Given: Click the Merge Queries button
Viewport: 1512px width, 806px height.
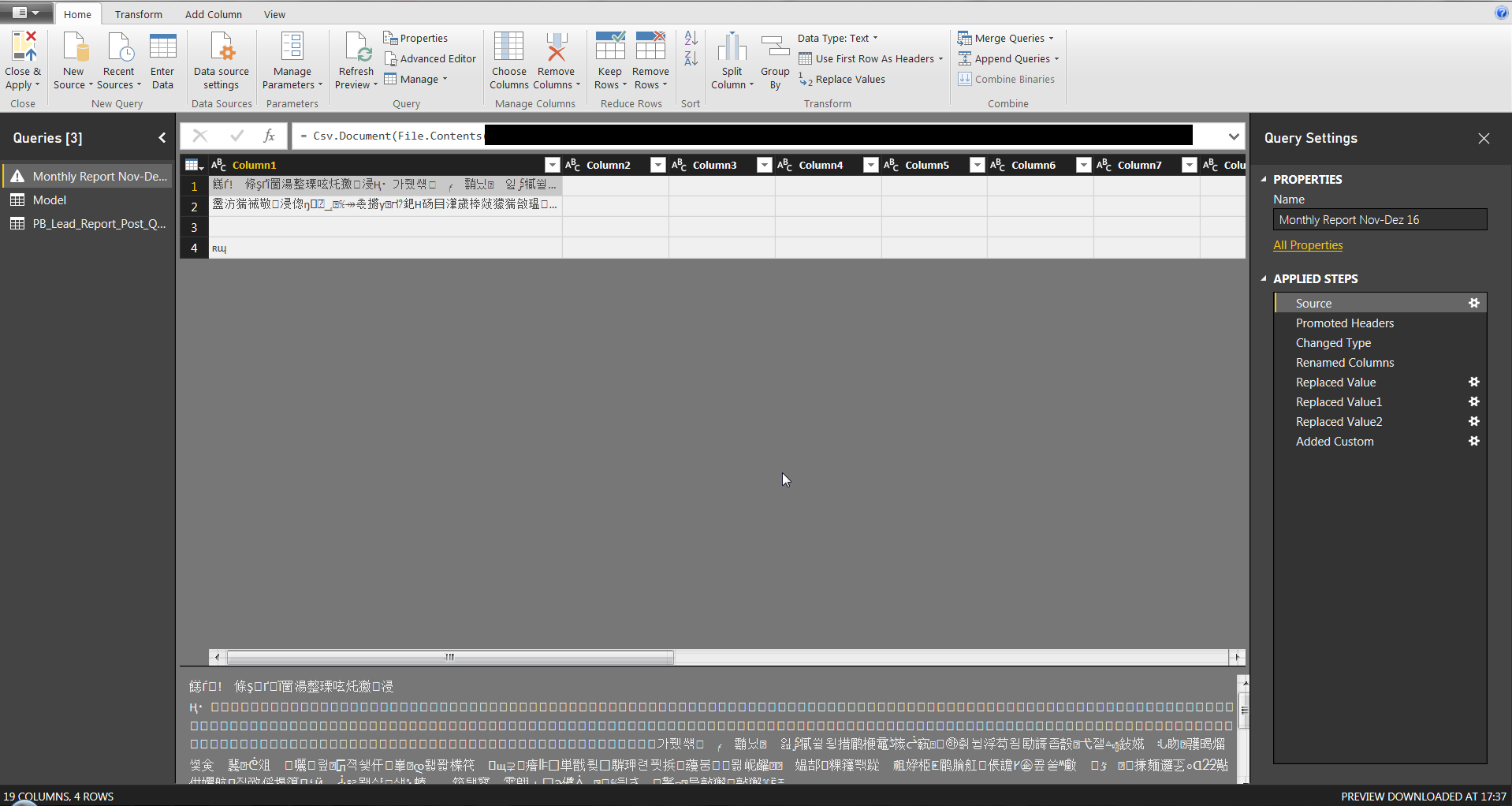Looking at the screenshot, I should tap(1005, 38).
